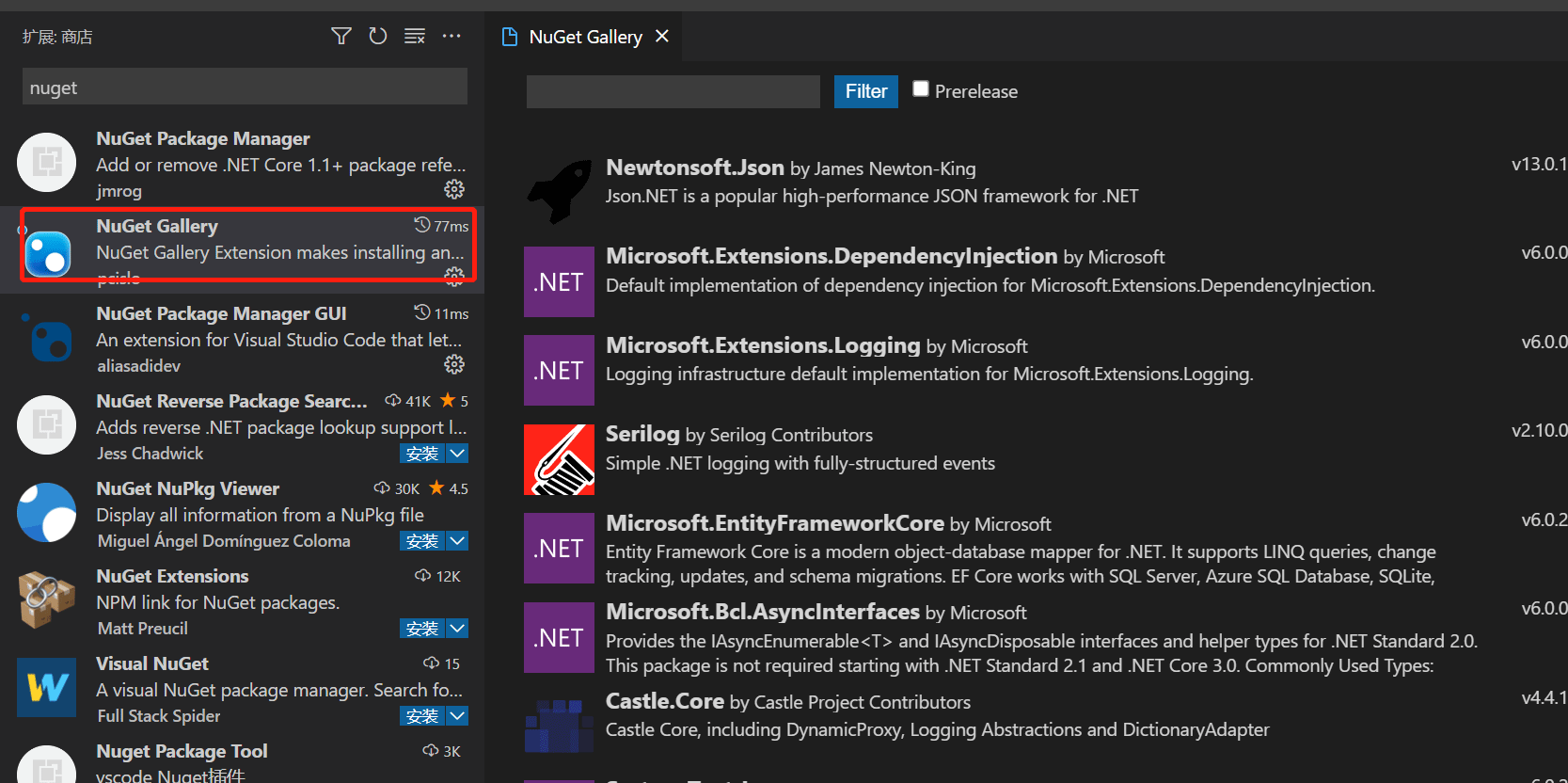Open the extensions filter funnel icon
Viewport: 1568px width, 783px height.
pyautogui.click(x=341, y=36)
